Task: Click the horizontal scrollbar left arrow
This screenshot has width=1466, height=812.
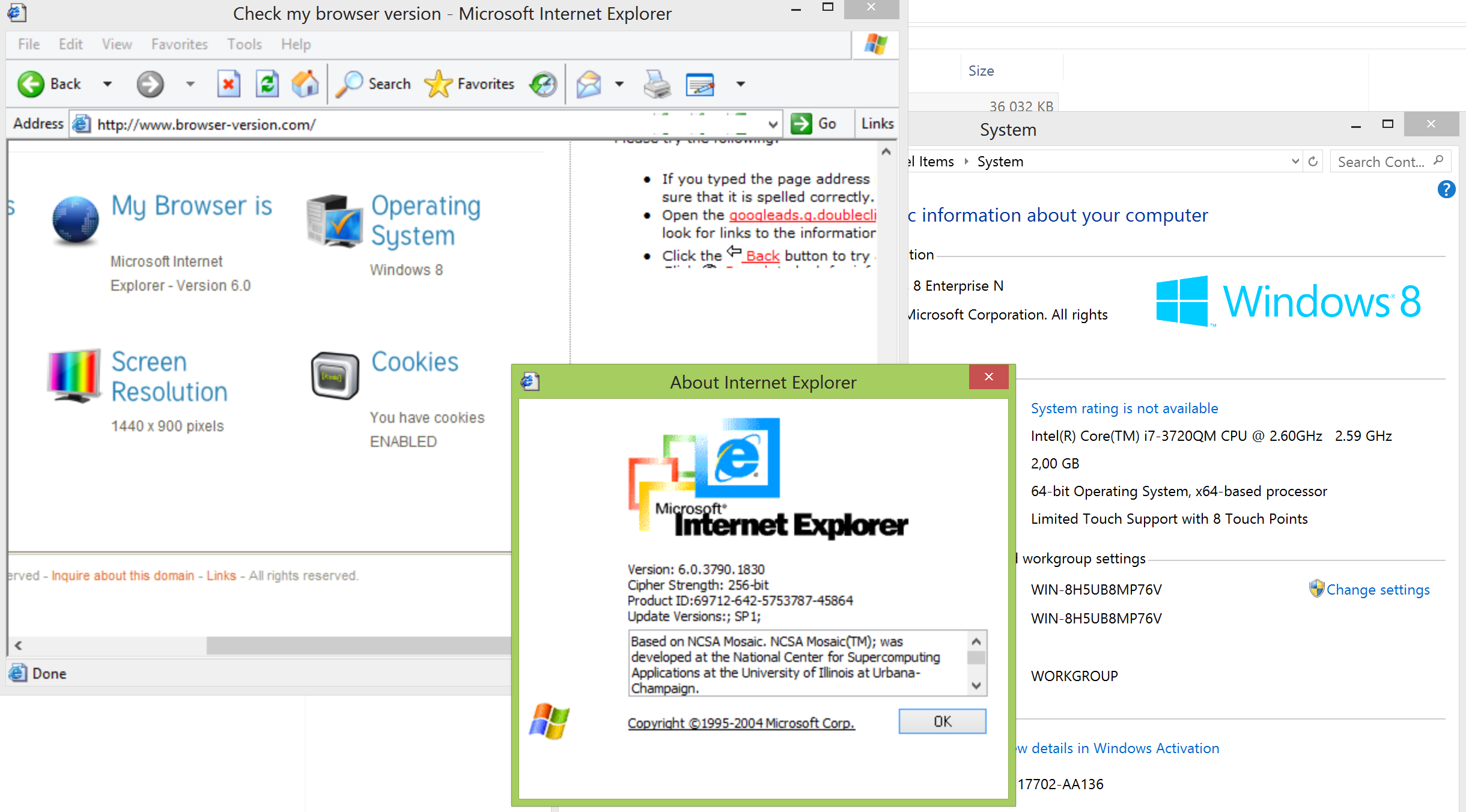Action: coord(19,646)
